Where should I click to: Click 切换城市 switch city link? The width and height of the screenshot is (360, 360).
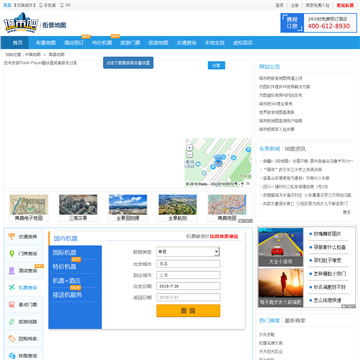pos(25,5)
